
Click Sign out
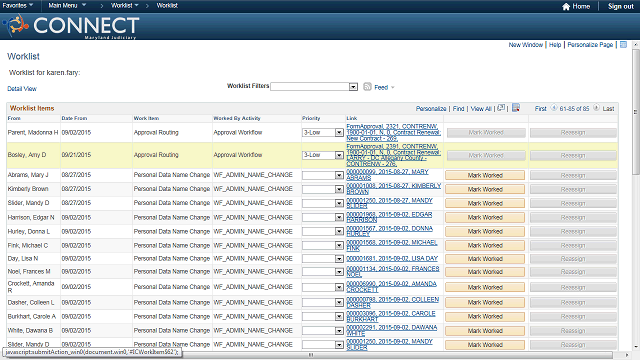[620, 6]
